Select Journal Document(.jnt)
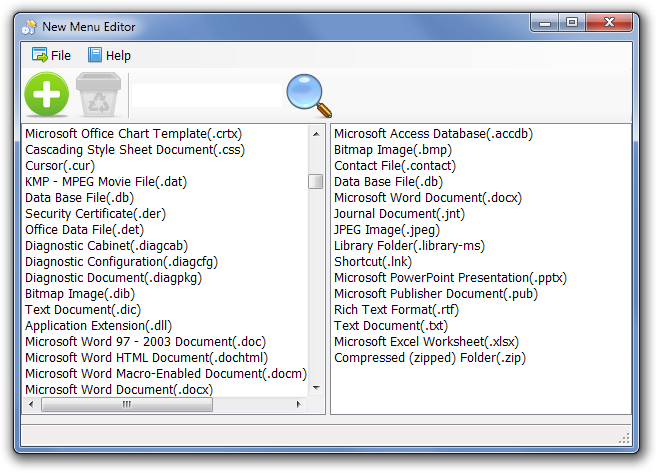The height and width of the screenshot is (473, 658). coord(399,214)
